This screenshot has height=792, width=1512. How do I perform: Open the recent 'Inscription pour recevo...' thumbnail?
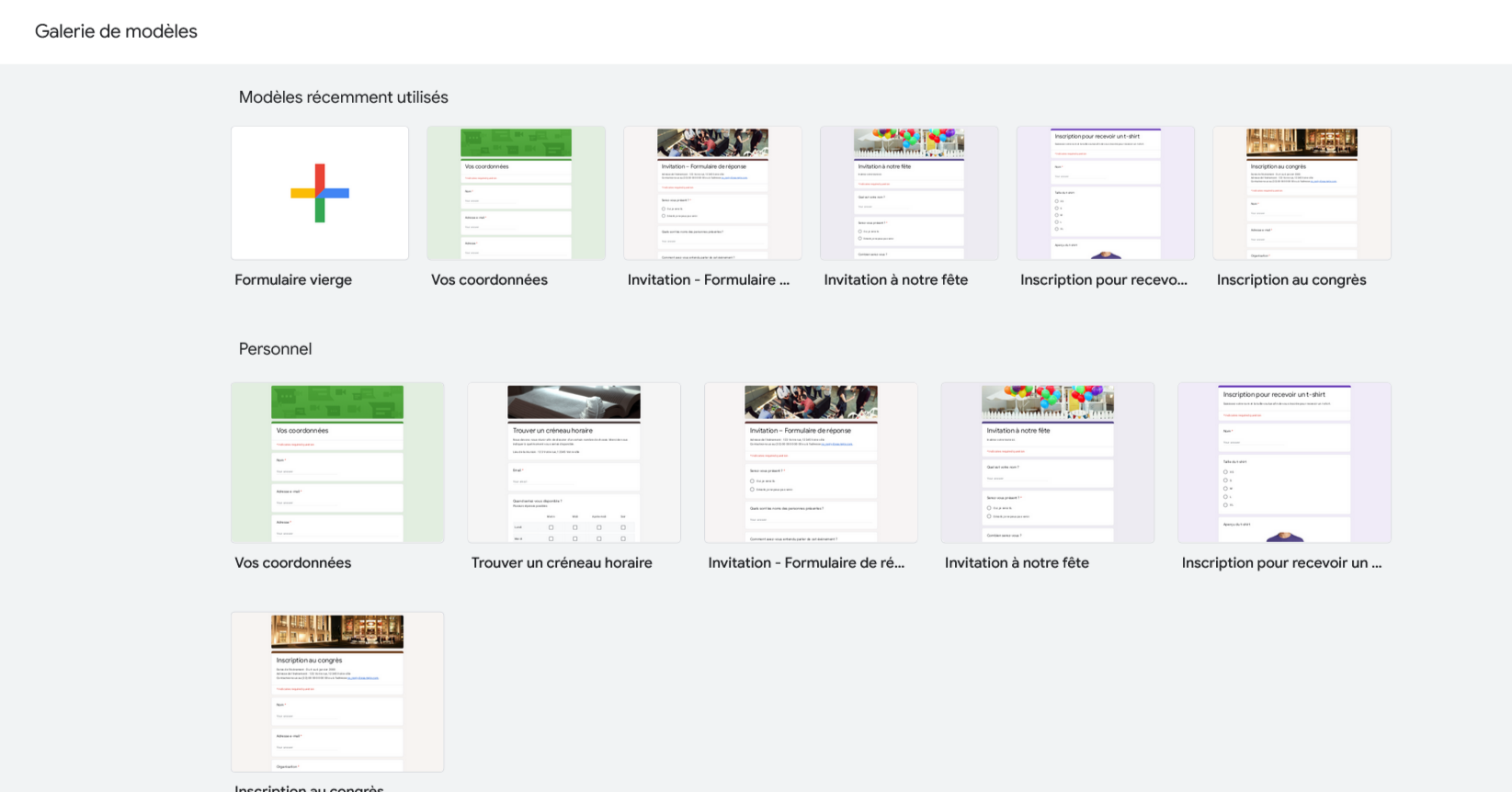[1106, 193]
